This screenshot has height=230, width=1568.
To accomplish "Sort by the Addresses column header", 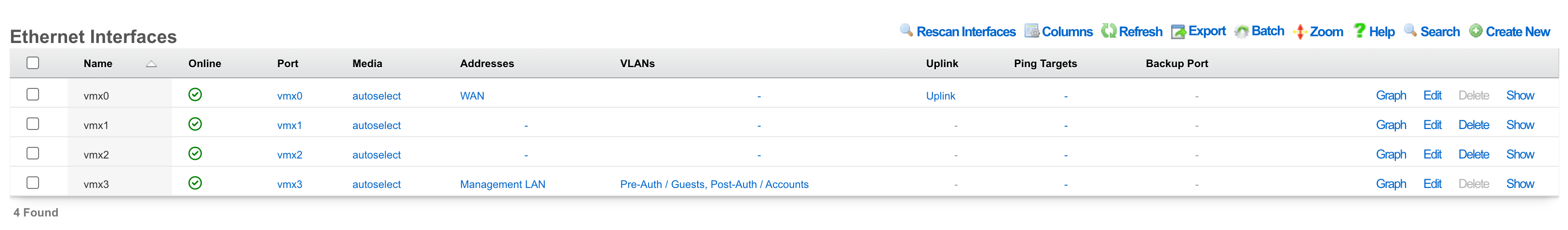I will coord(487,63).
